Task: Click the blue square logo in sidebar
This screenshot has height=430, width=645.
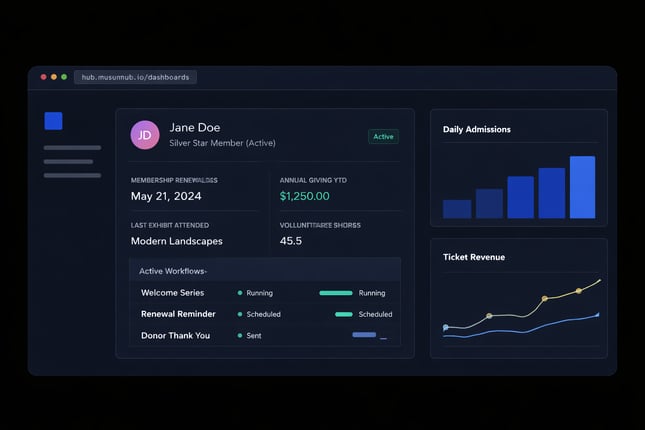Action: 53,121
